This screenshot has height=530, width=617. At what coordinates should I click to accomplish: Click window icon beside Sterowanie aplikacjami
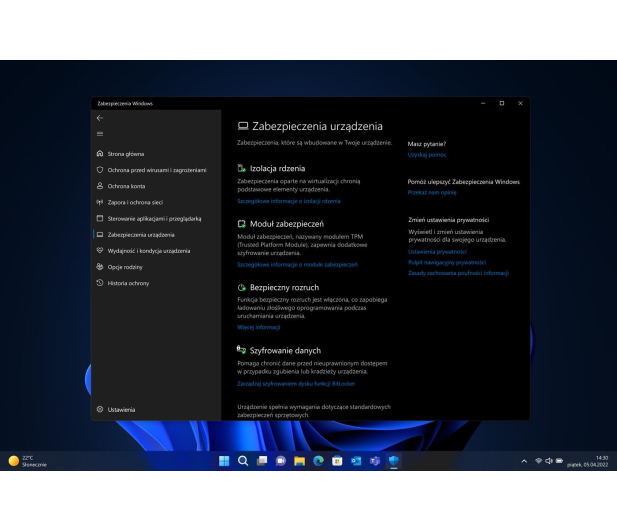coord(100,218)
